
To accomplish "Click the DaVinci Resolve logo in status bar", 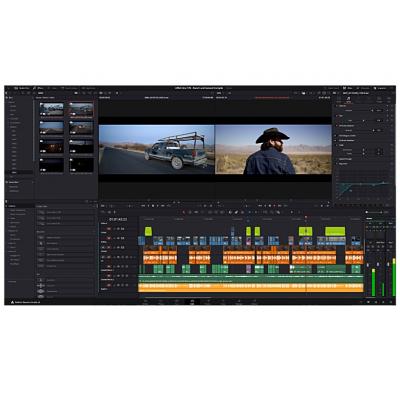I will [13, 302].
